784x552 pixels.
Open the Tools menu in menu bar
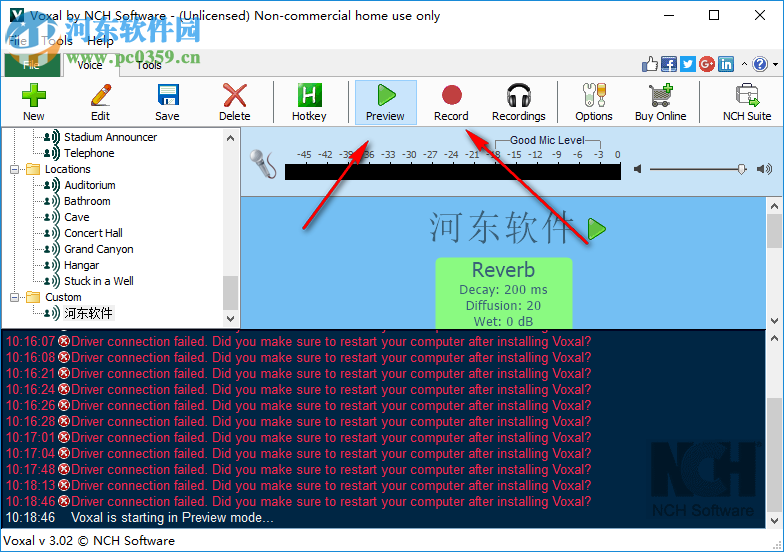click(x=56, y=40)
